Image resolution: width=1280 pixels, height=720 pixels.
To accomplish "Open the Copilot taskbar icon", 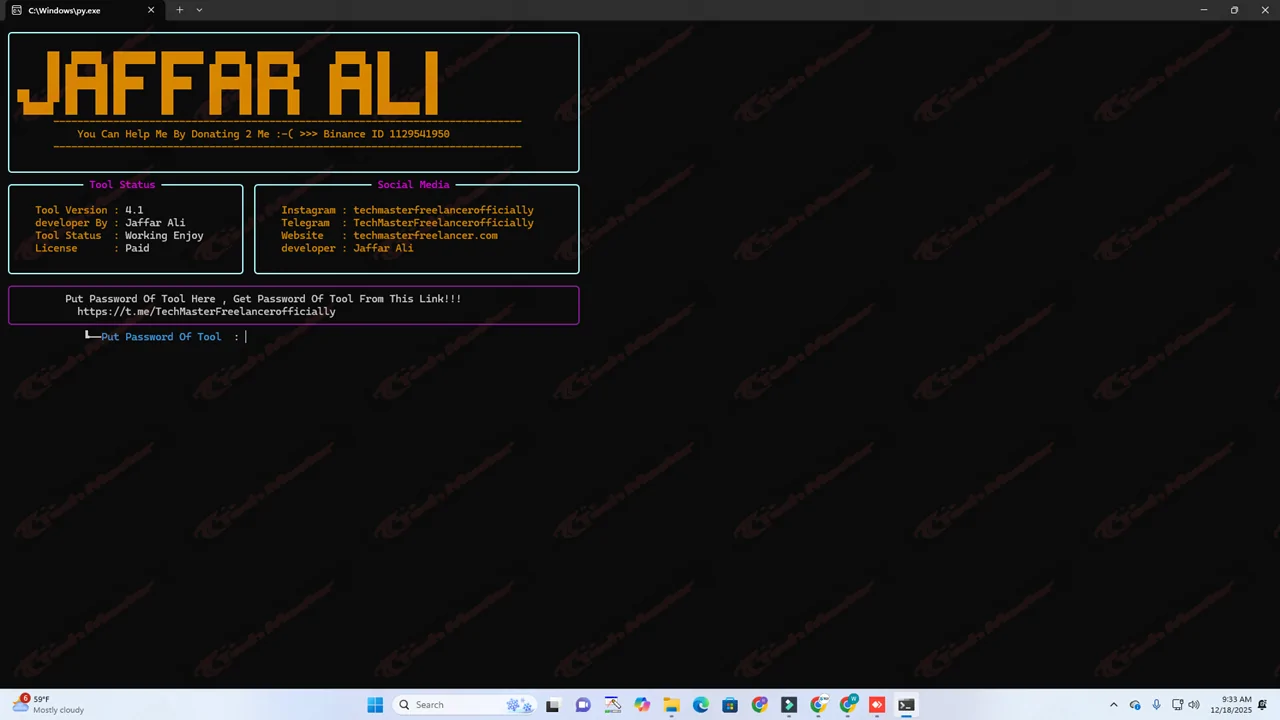I will [642, 705].
